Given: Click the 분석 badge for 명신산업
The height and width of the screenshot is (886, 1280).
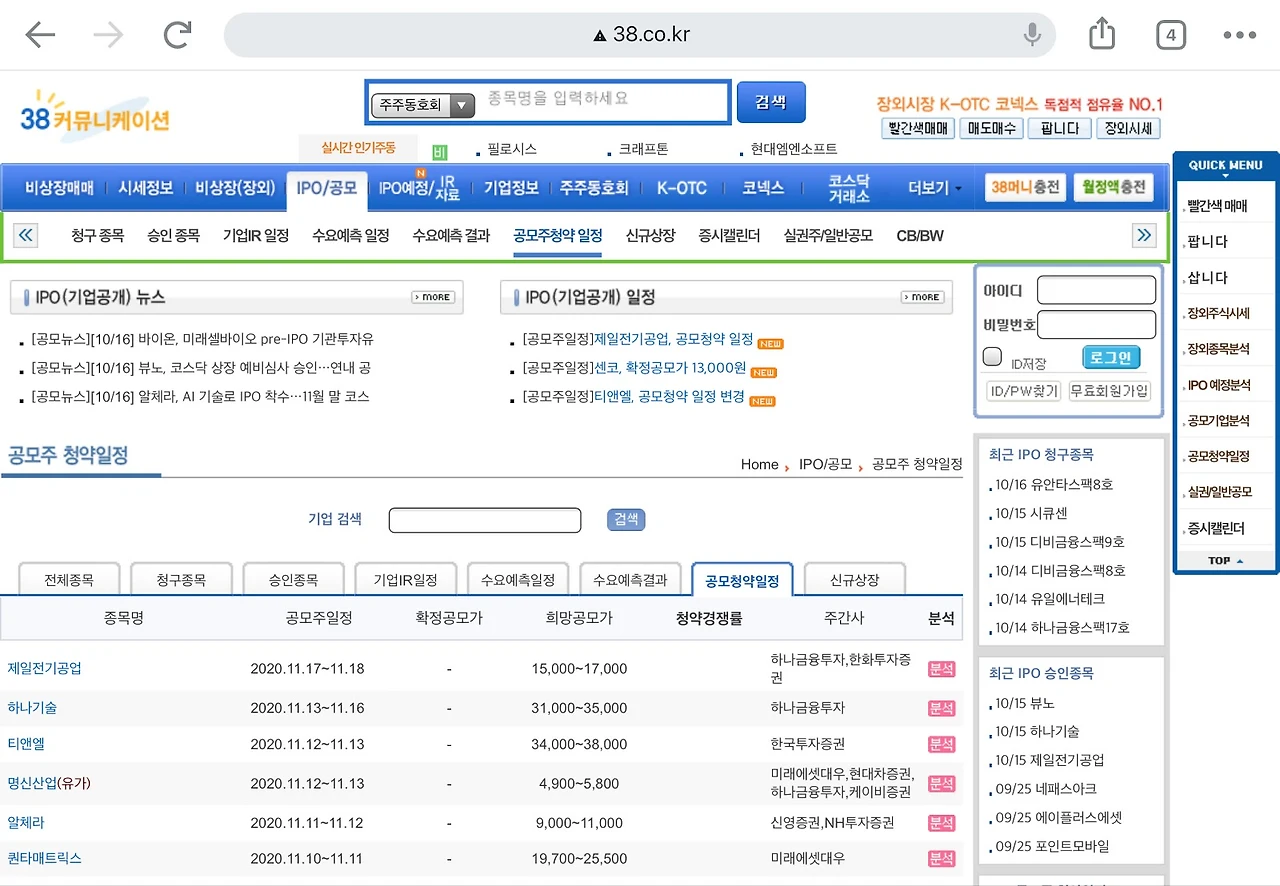Looking at the screenshot, I should [941, 783].
